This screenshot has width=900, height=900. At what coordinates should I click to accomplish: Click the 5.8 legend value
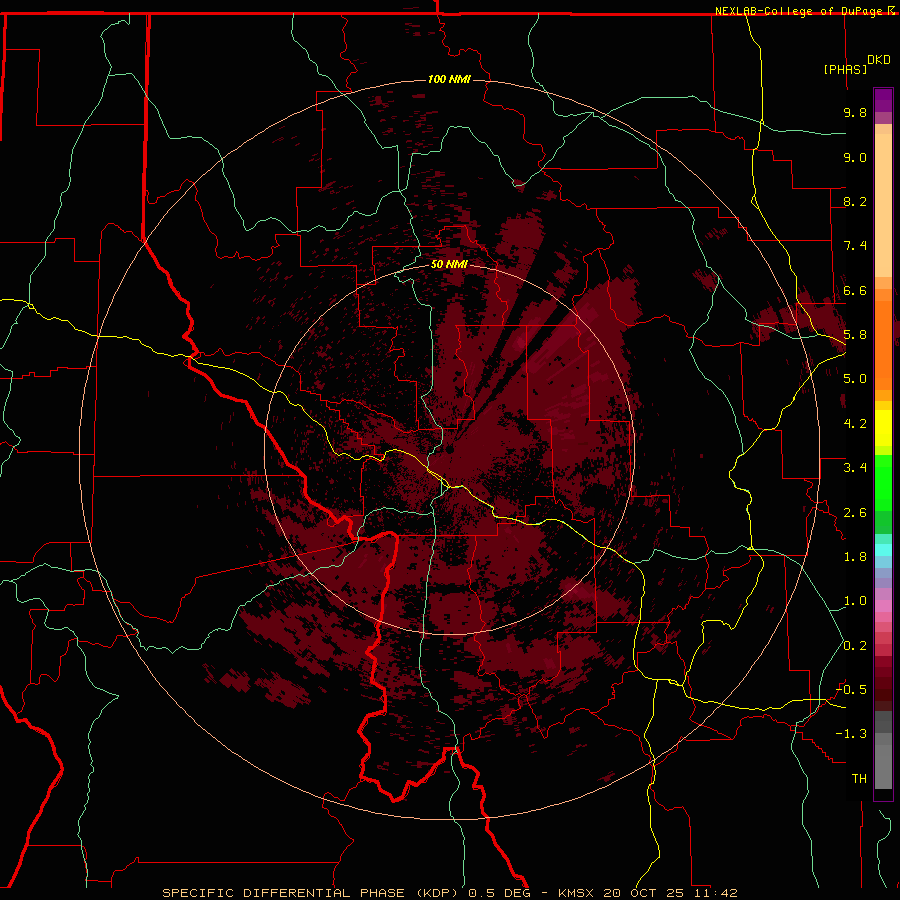click(855, 335)
